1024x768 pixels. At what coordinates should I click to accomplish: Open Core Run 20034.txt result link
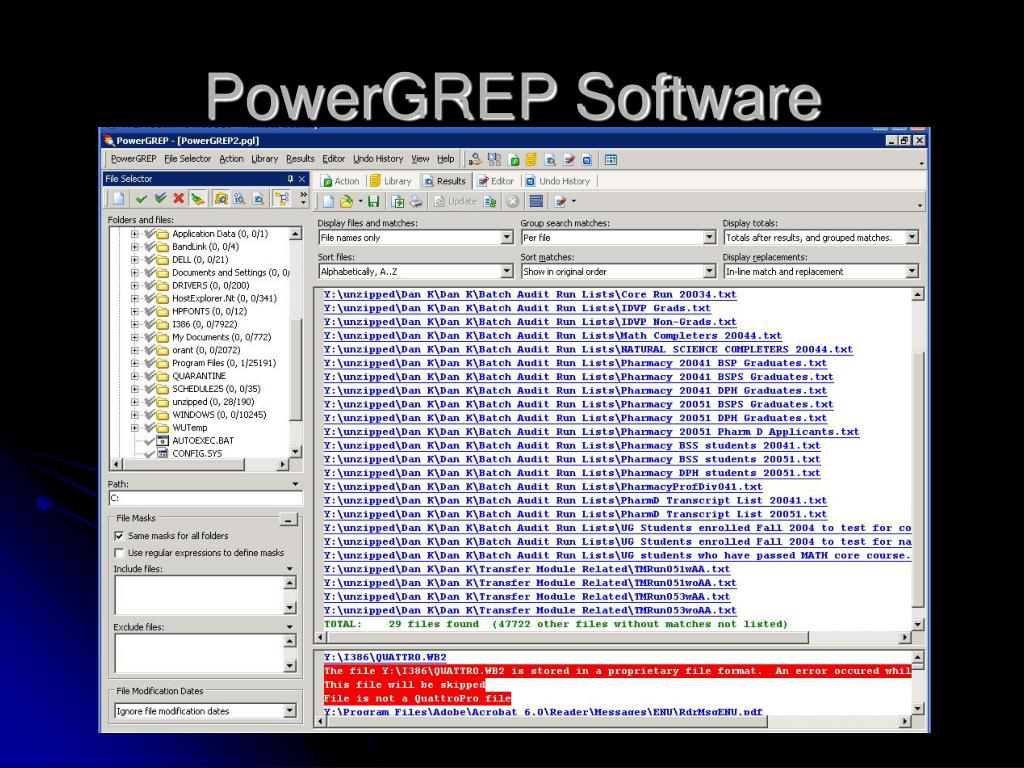530,295
